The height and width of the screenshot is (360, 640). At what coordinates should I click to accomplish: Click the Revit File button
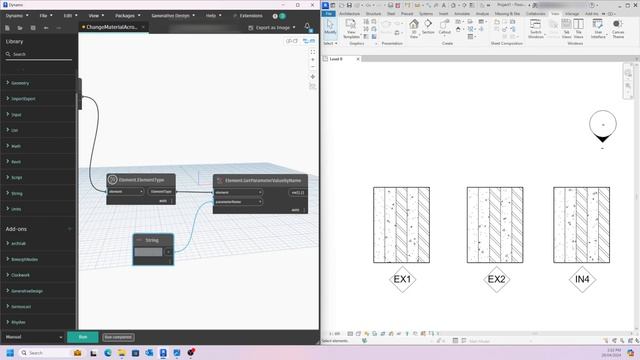pos(329,14)
